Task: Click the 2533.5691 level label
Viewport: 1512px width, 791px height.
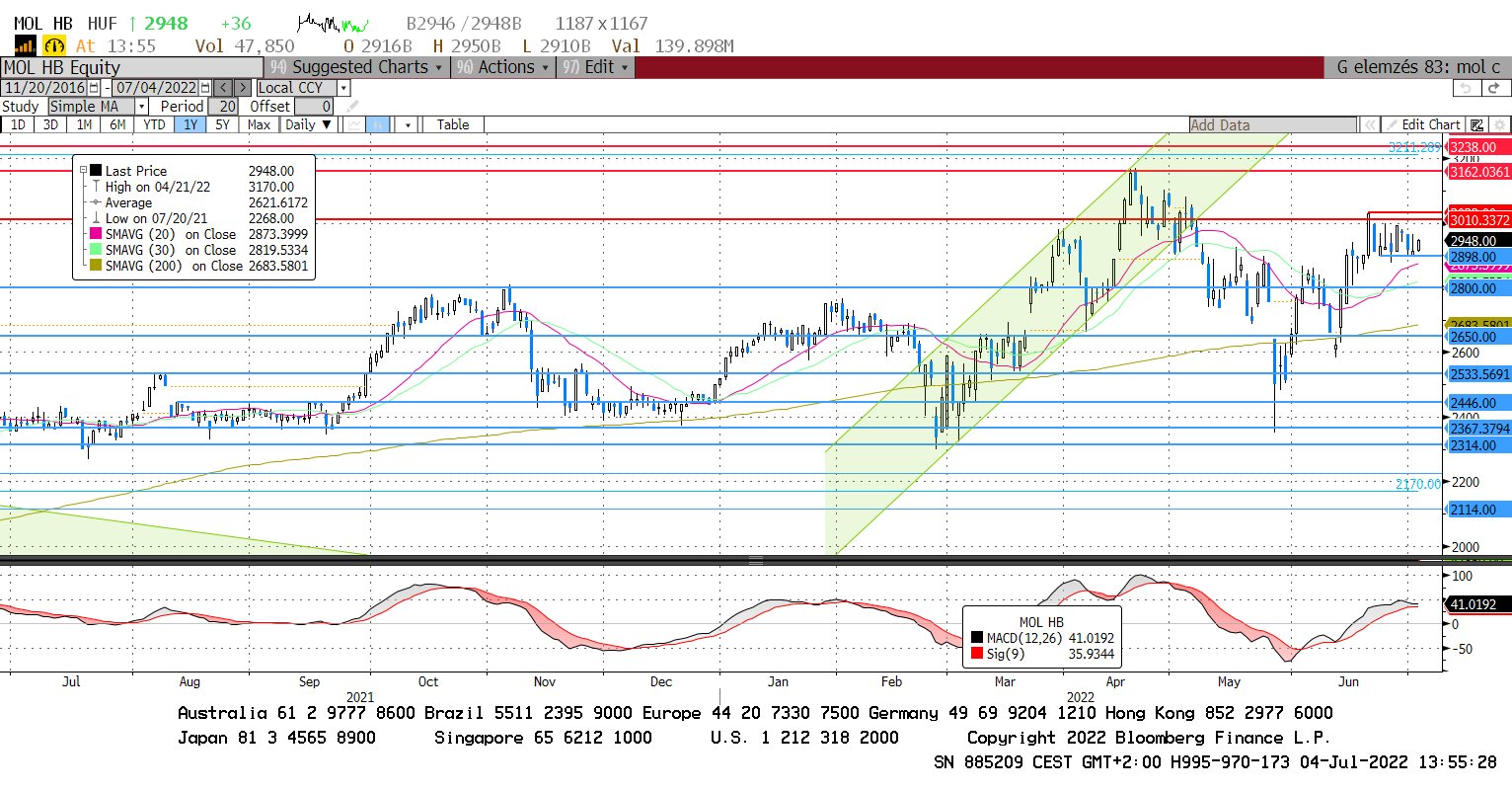Action: coord(1479,374)
